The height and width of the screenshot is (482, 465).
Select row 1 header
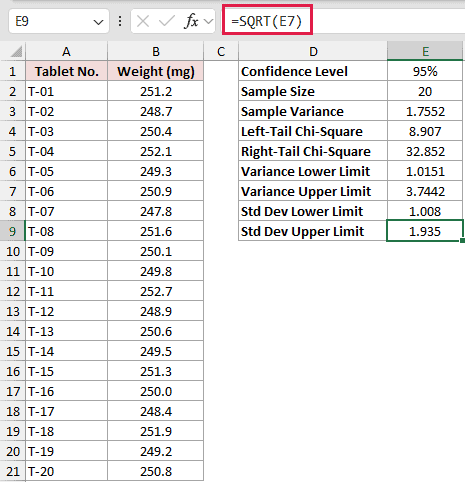click(x=13, y=71)
